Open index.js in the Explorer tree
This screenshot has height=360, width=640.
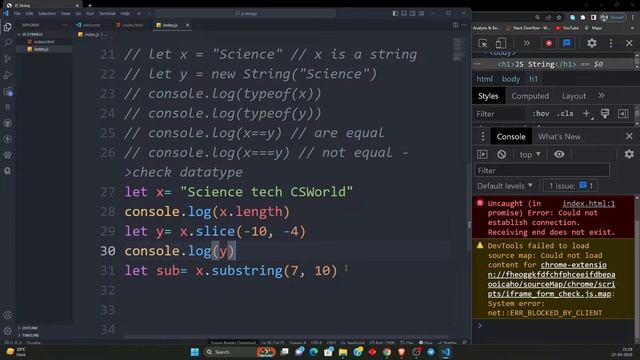[x=41, y=49]
